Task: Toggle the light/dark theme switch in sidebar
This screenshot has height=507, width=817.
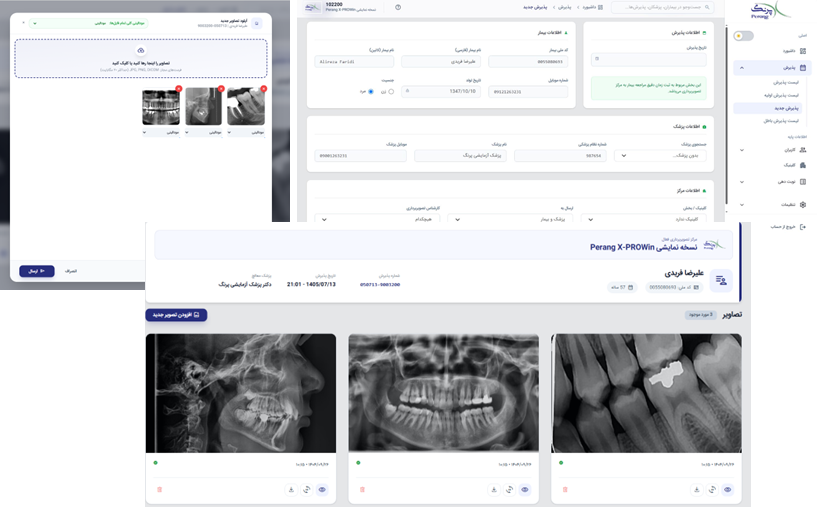Action: point(743,36)
